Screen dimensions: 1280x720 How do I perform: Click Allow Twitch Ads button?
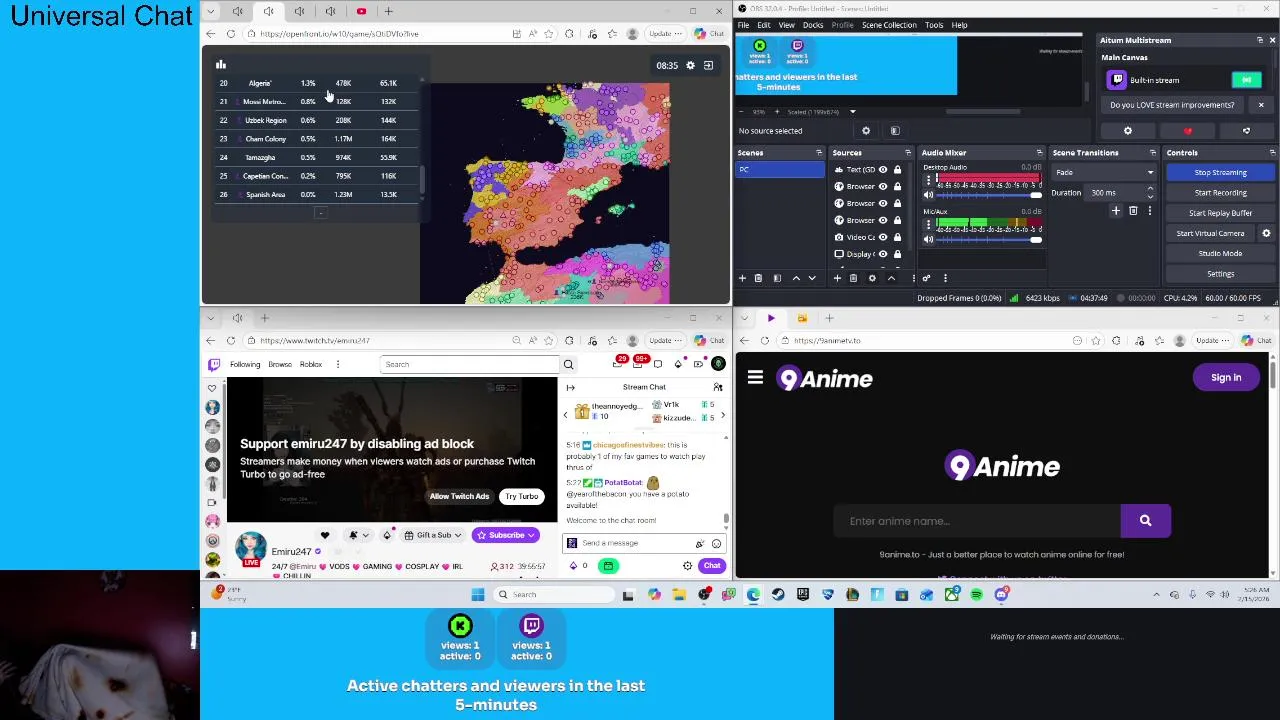click(x=460, y=496)
